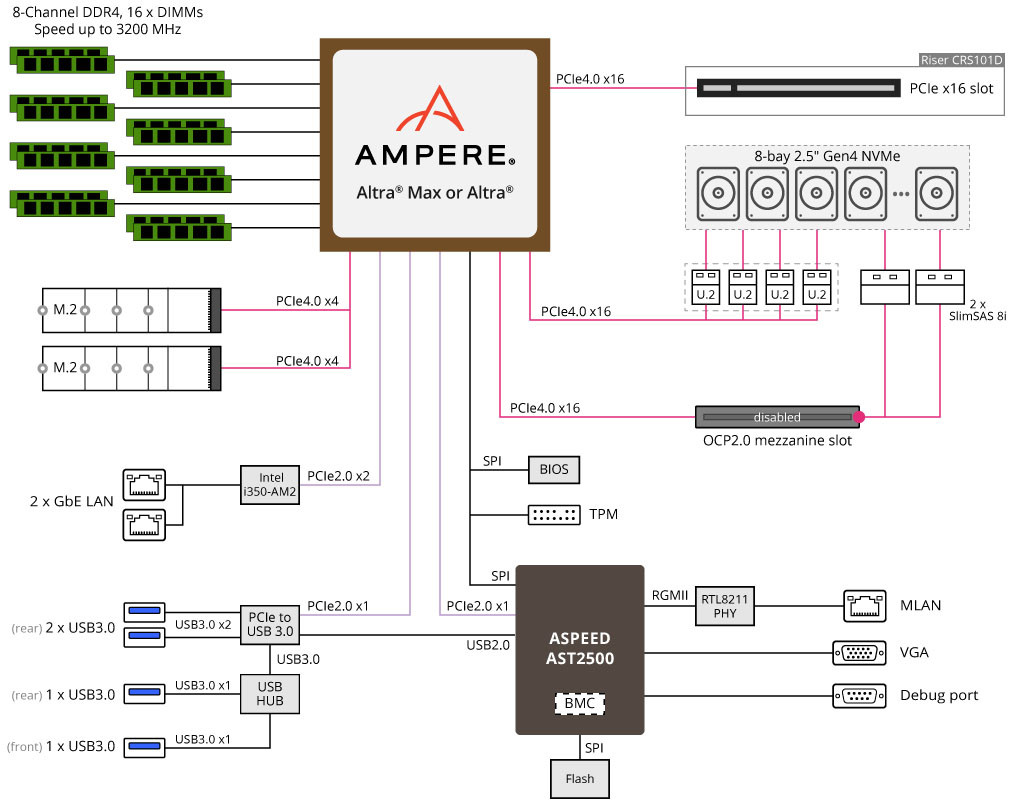
Task: Click the 8-bay 2.5" Gen4 NVMe heading
Action: (x=827, y=156)
